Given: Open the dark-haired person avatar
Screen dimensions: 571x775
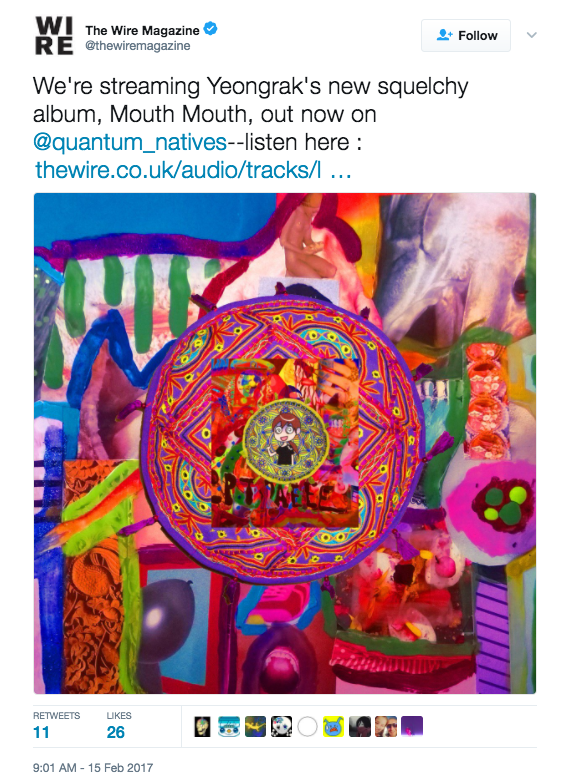Looking at the screenshot, I should pos(359,727).
